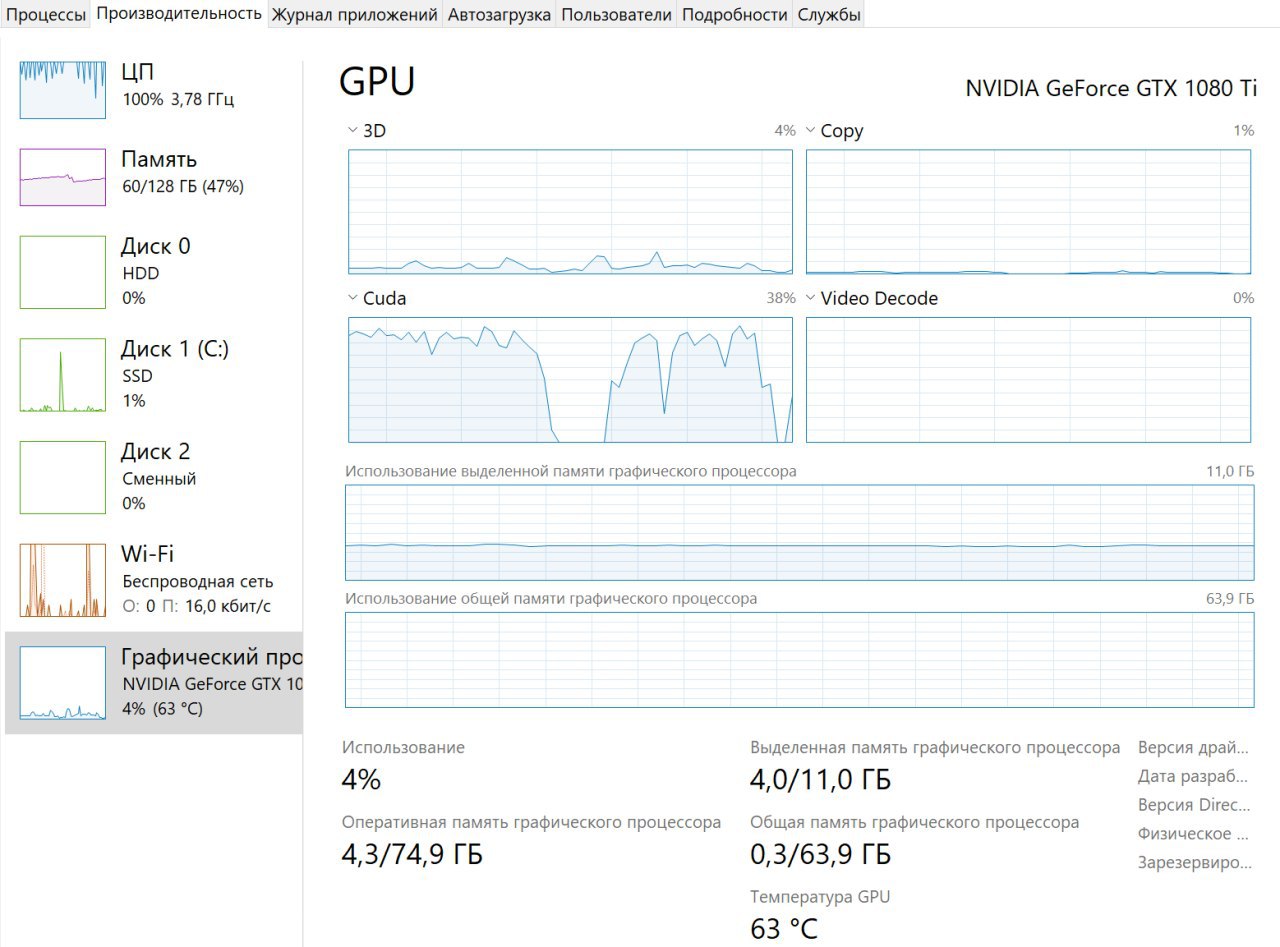Click the Дата разраб… label
This screenshot has height=947, width=1280.
1194,776
